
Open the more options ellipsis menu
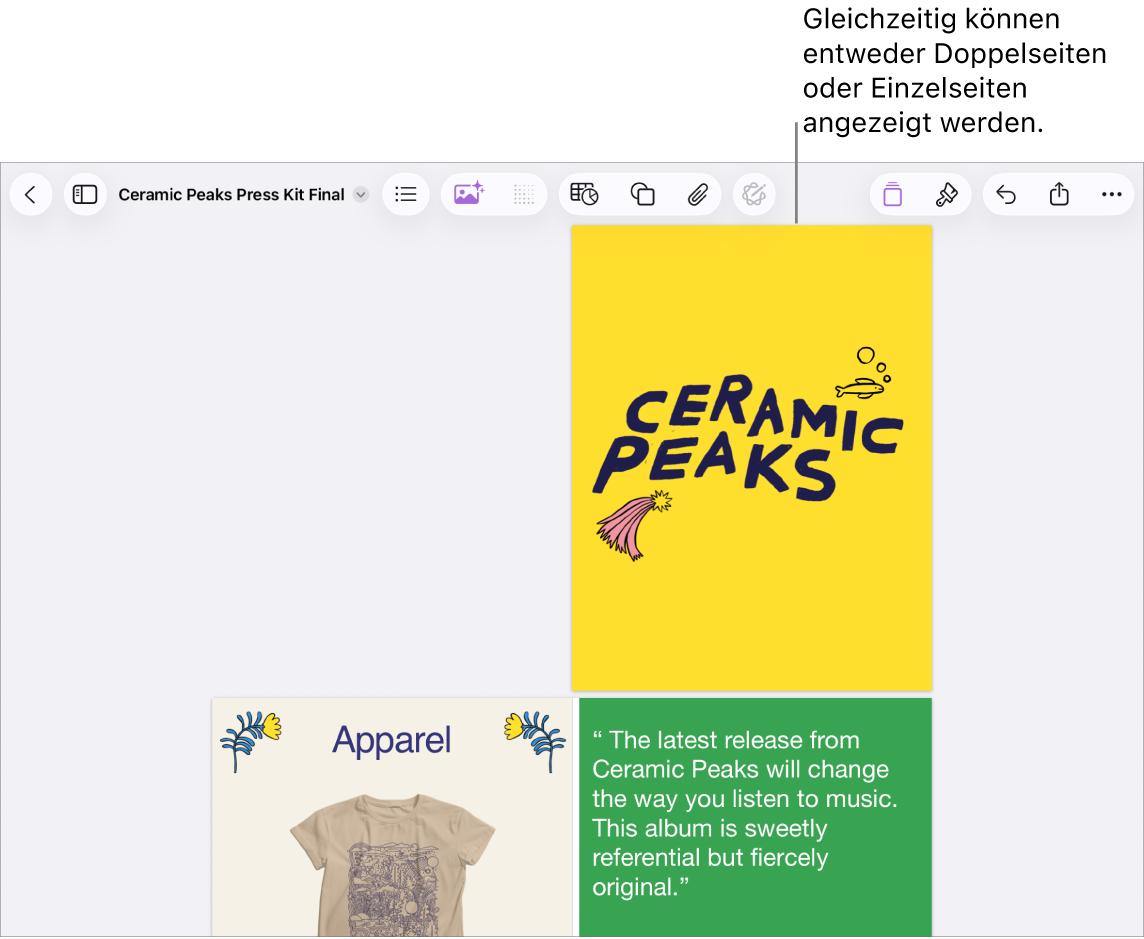pyautogui.click(x=1111, y=195)
